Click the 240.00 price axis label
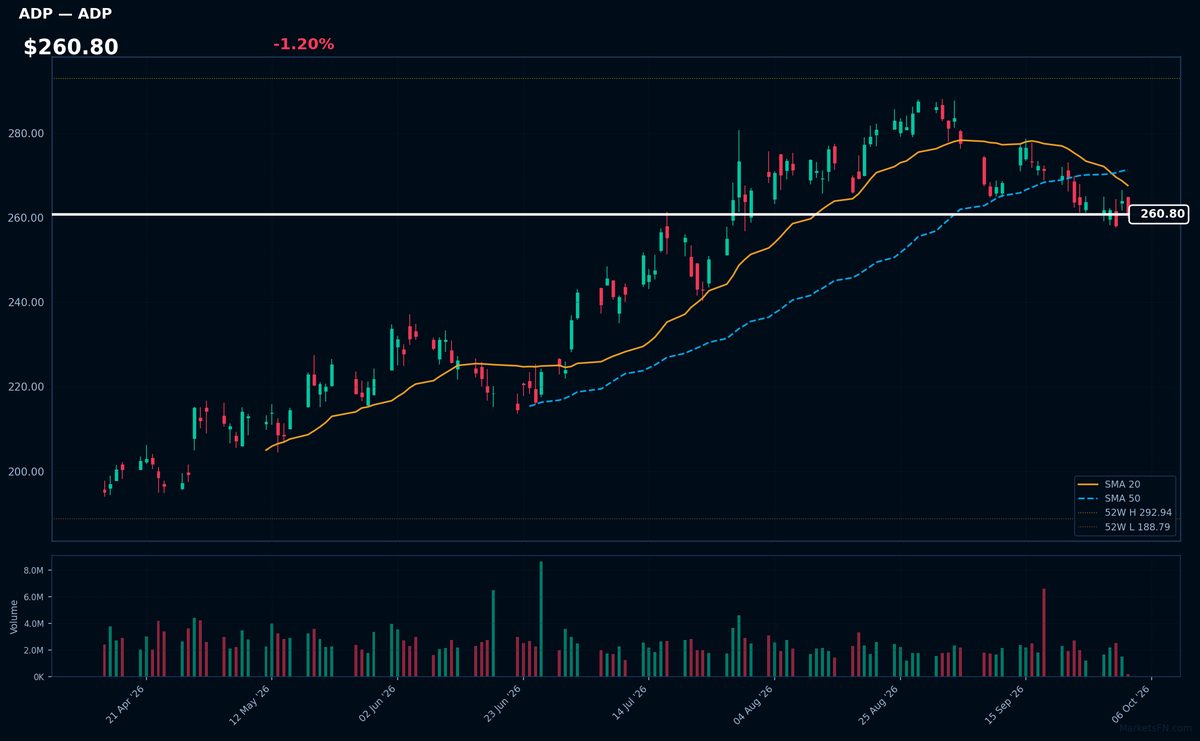 pos(28,303)
